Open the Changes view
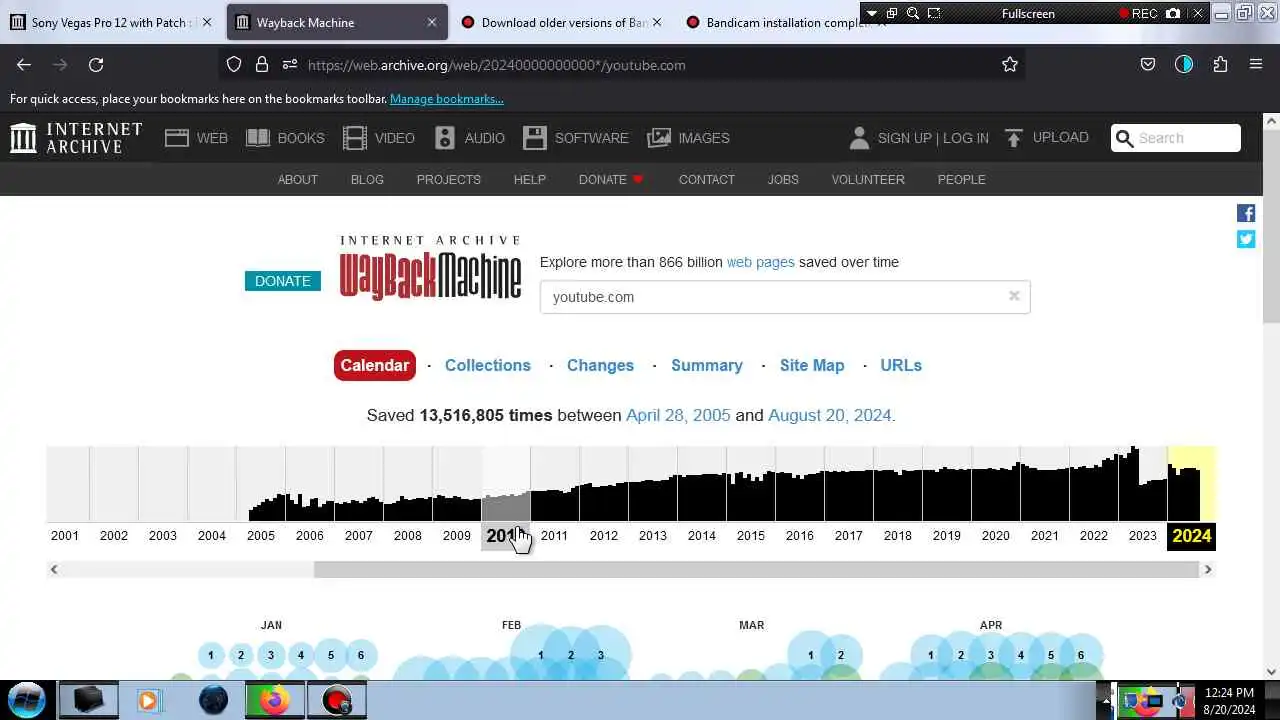1280x720 pixels. (x=600, y=365)
